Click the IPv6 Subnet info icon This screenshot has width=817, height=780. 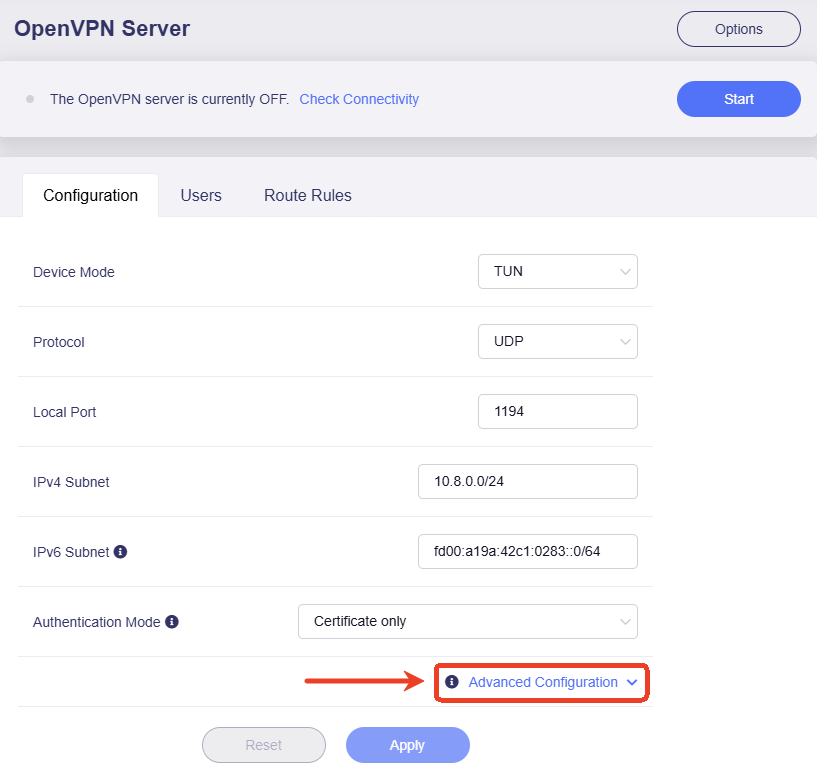tap(120, 552)
